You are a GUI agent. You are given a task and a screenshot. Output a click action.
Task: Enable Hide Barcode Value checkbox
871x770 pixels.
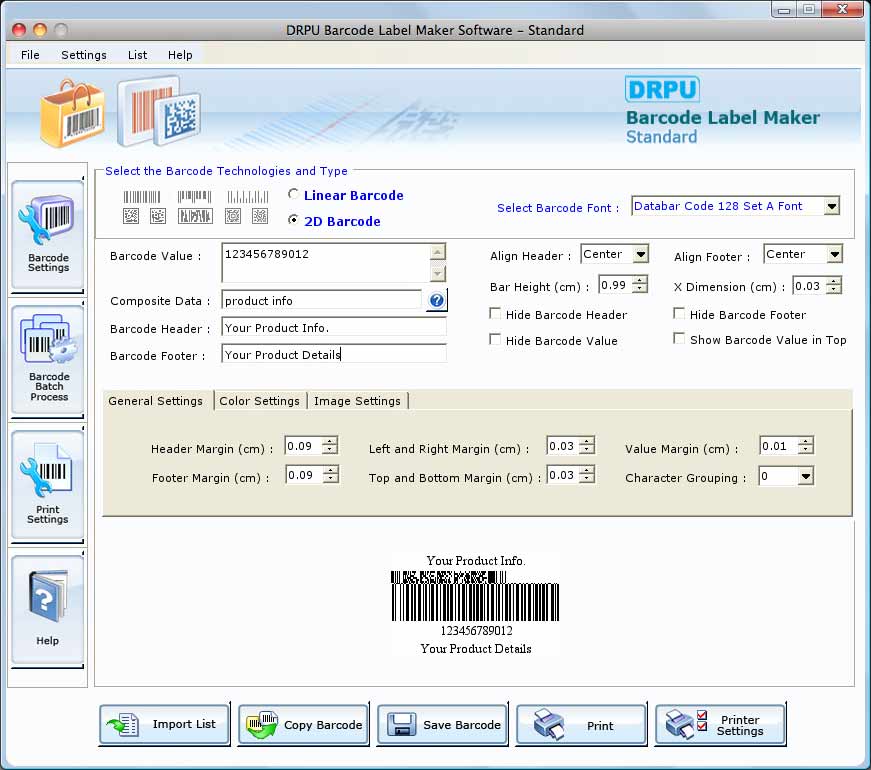(x=495, y=339)
